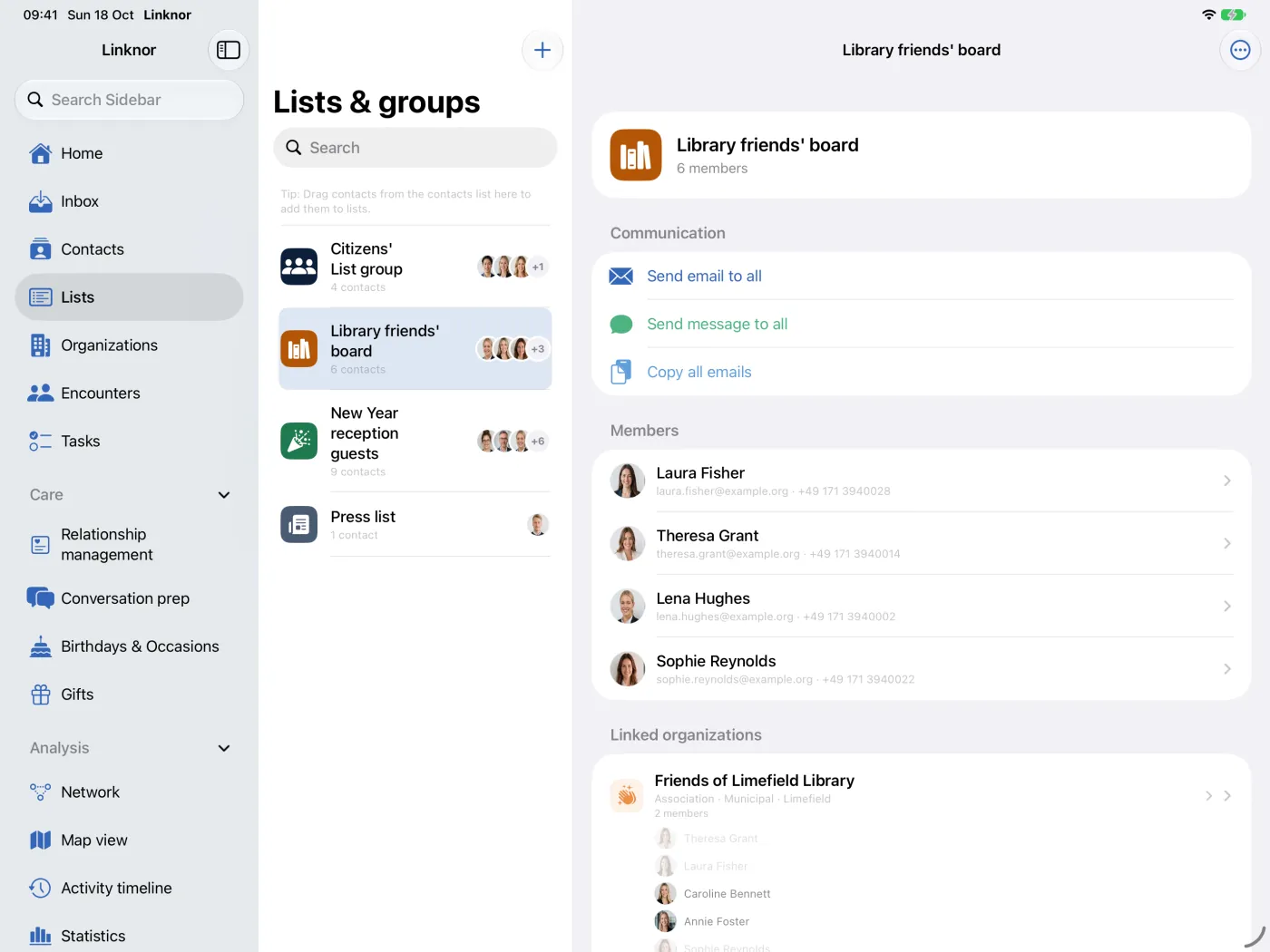
Task: Click the green message bubble icon
Action: point(621,325)
